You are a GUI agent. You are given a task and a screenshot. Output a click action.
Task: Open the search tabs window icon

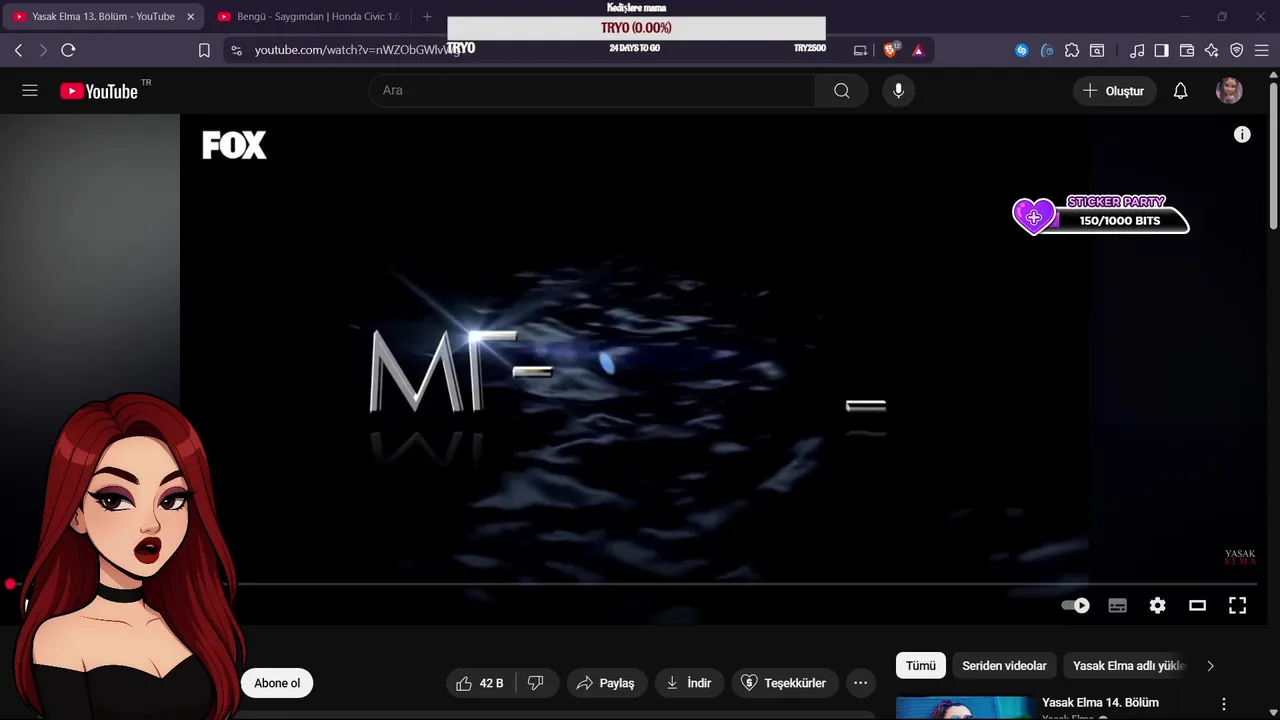(1097, 50)
